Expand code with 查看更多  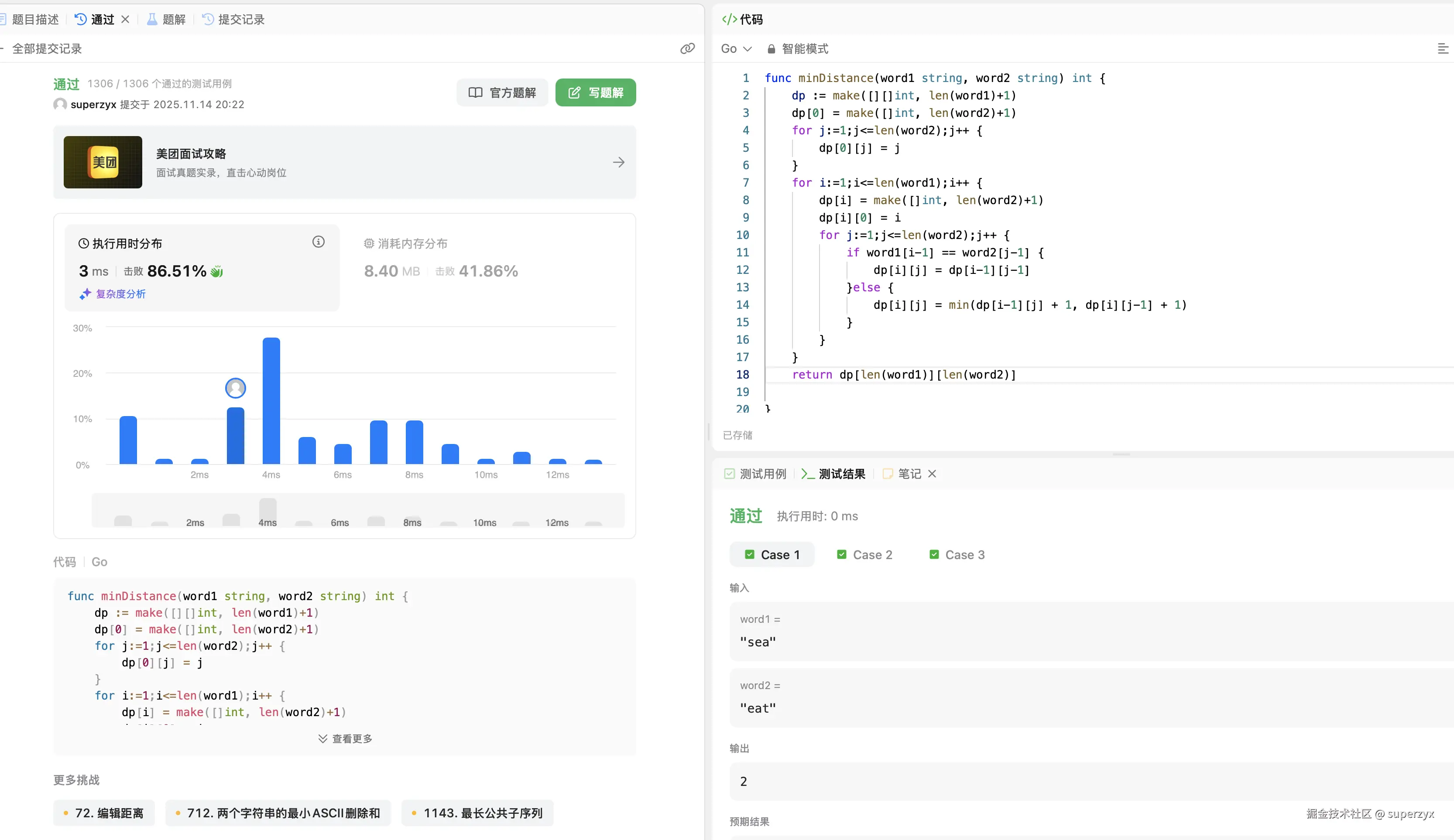click(x=345, y=738)
